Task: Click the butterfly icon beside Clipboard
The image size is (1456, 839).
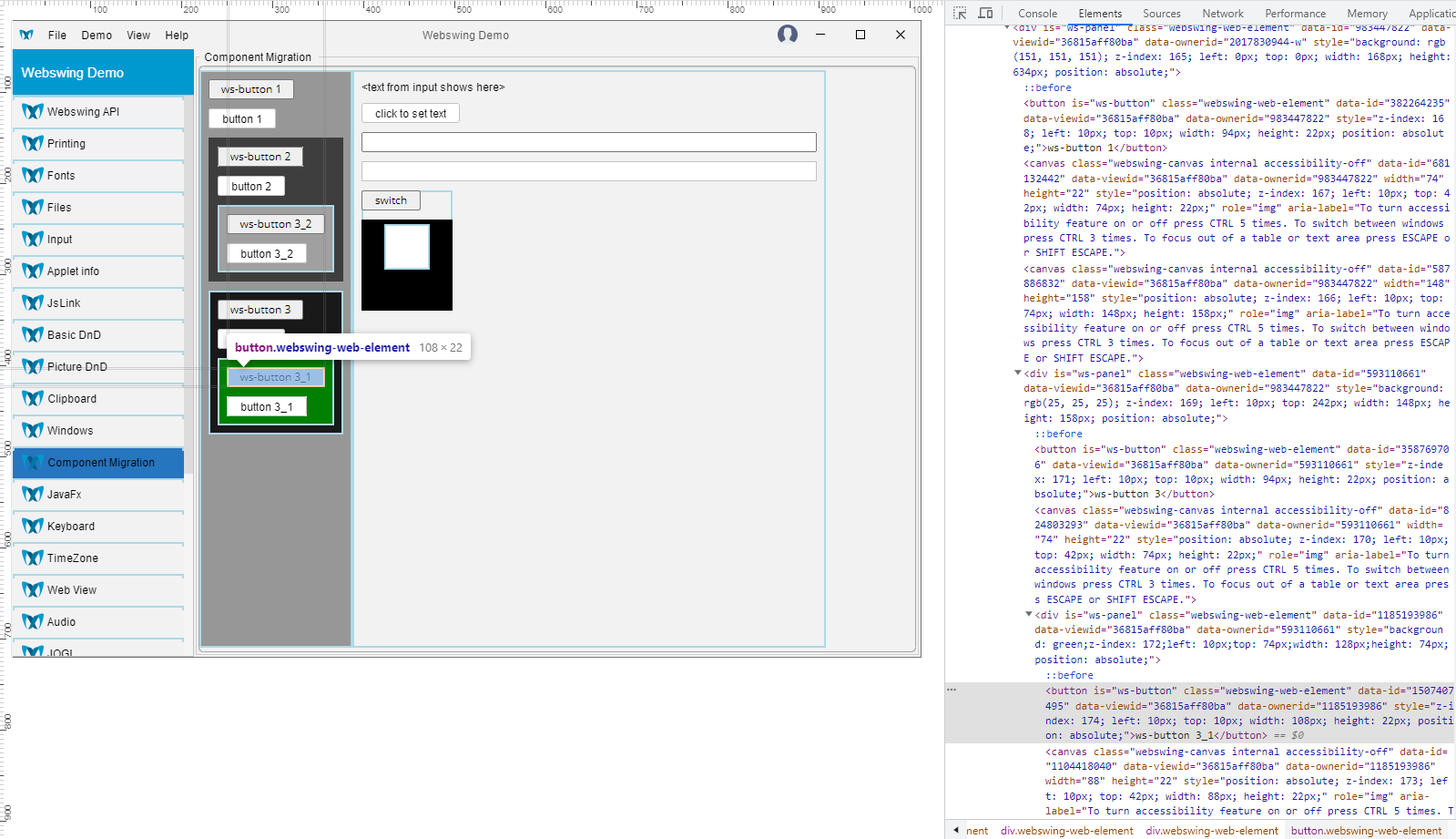Action: click(33, 398)
